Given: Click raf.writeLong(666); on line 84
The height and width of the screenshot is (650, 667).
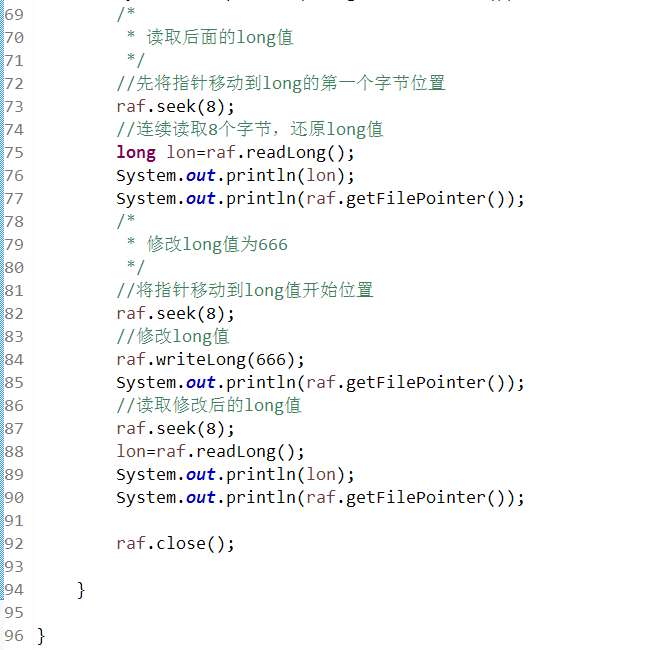Looking at the screenshot, I should 211,360.
